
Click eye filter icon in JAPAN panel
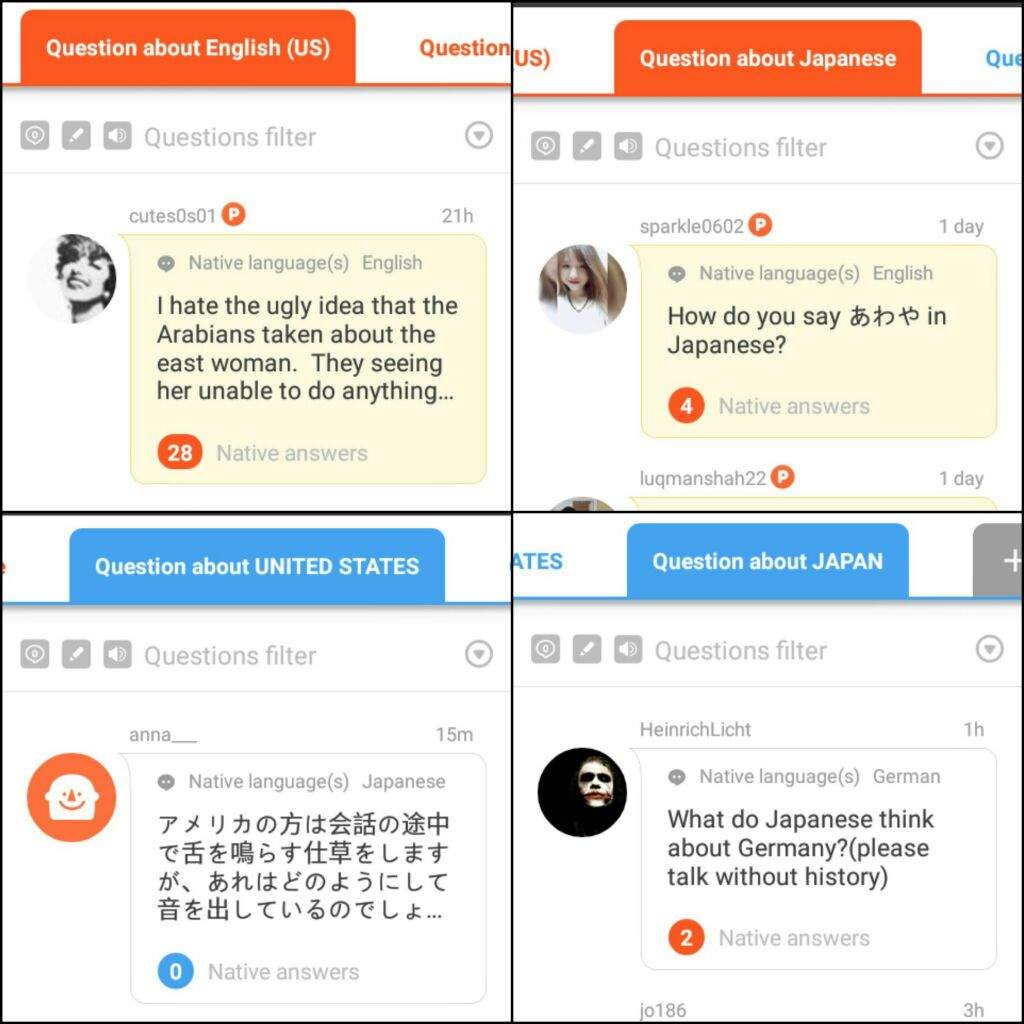coord(545,649)
